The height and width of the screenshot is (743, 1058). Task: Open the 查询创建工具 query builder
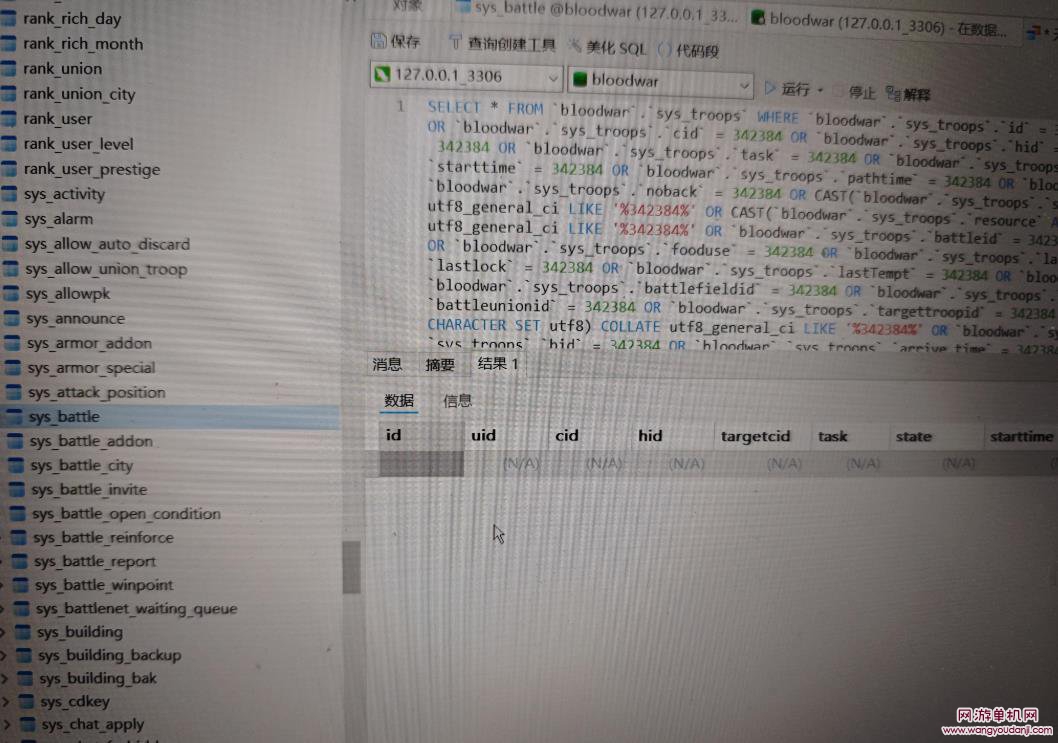[501, 44]
